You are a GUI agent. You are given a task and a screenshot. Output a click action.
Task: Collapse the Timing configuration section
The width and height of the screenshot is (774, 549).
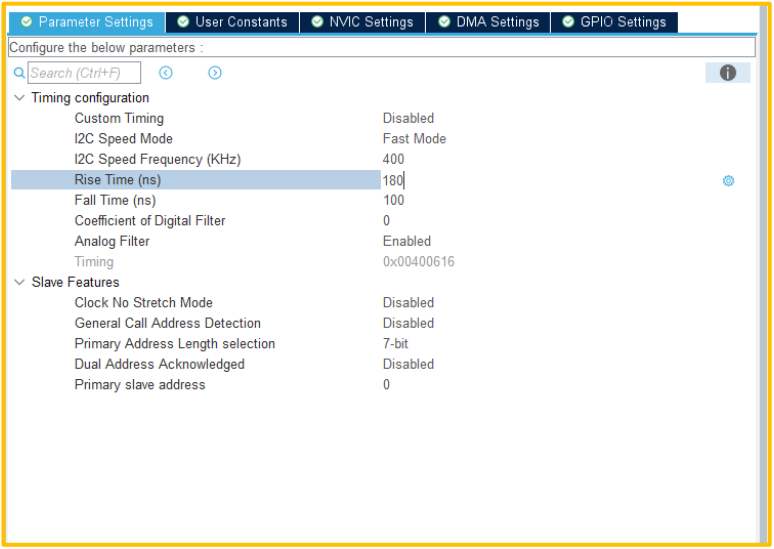(19, 98)
